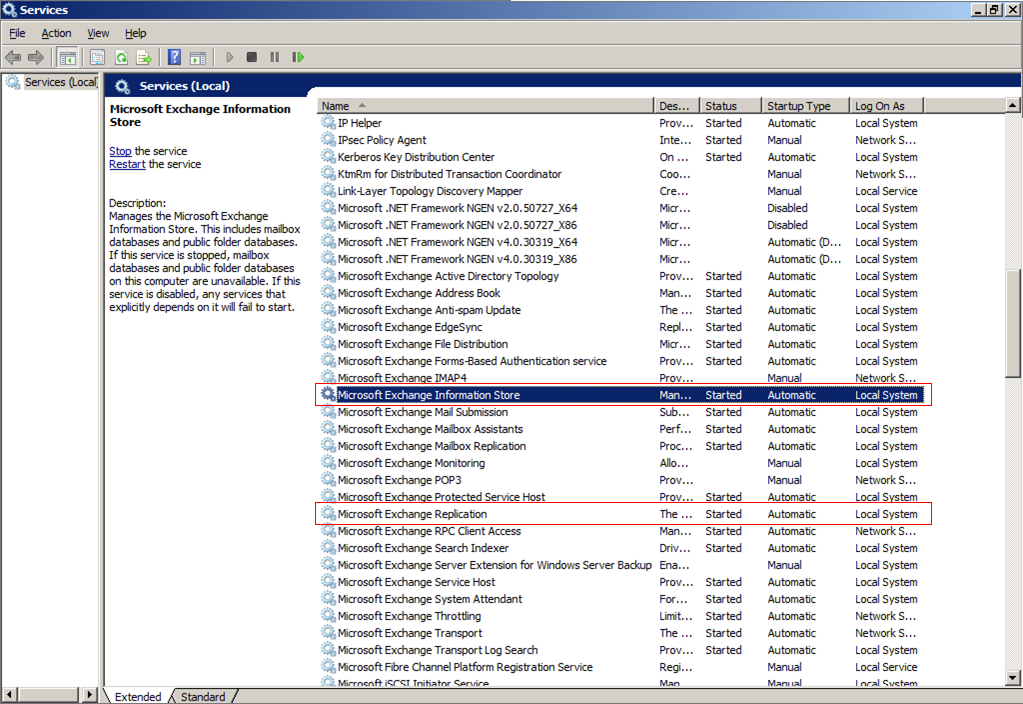This screenshot has height=704, width=1023.
Task: Open the Action menu
Action: tap(56, 33)
